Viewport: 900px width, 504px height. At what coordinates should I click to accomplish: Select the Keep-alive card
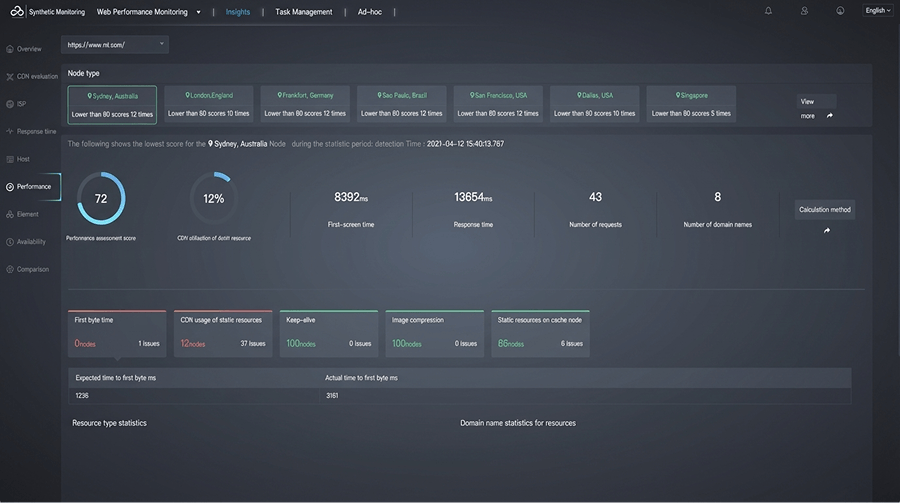[329, 334]
